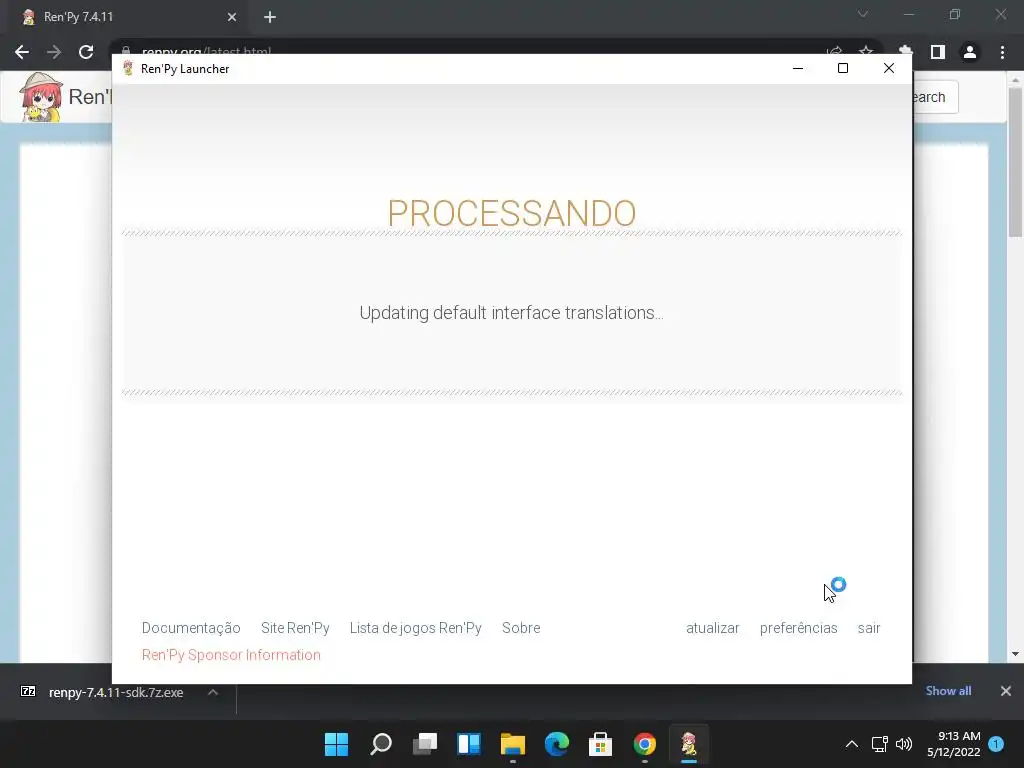Open Chrome profile avatar
The image size is (1024, 768).
point(970,52)
